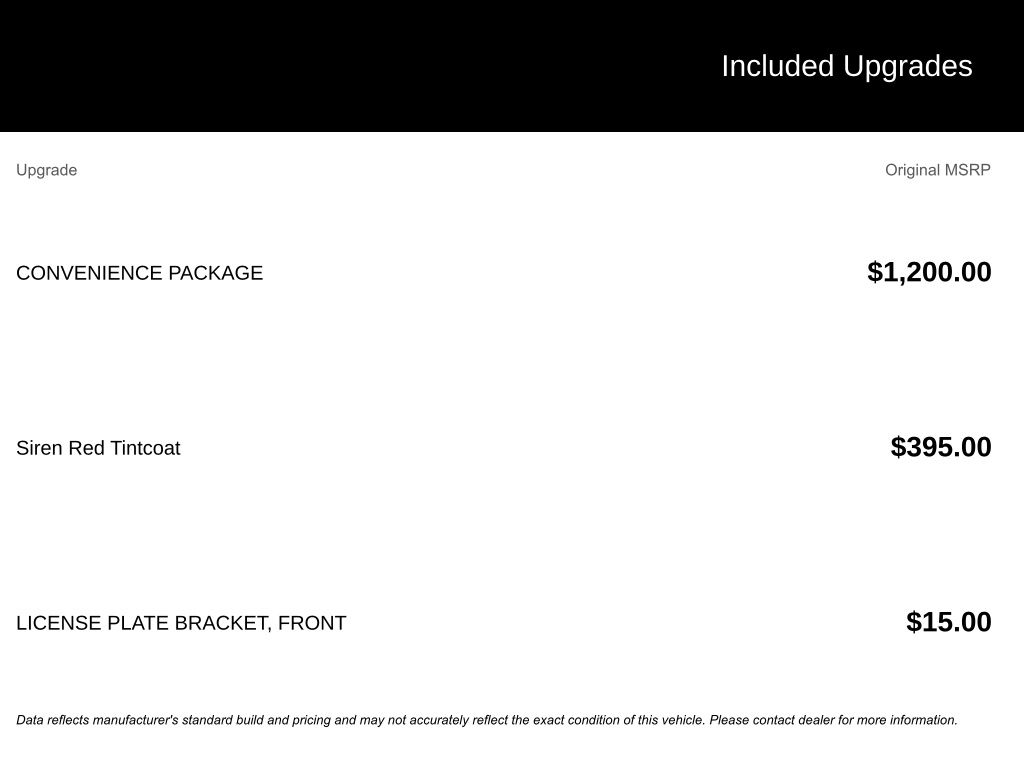Viewport: 1024px width, 768px height.
Task: Click the word 'Siren' in the second row
Action: click(39, 448)
